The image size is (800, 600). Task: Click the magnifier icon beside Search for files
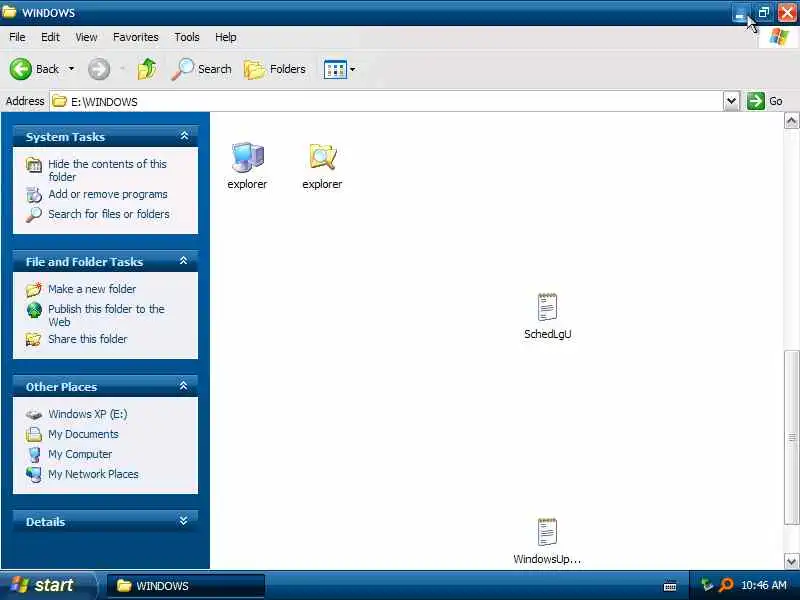(x=34, y=214)
